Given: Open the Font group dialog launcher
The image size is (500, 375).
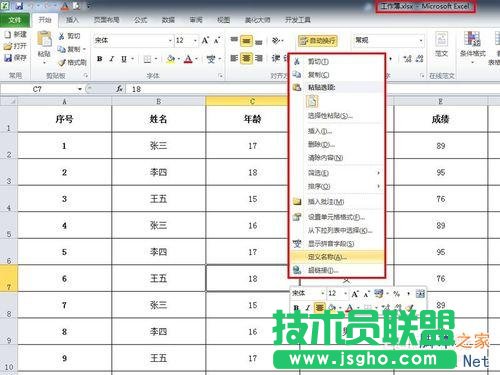Looking at the screenshot, I should click(x=220, y=76).
